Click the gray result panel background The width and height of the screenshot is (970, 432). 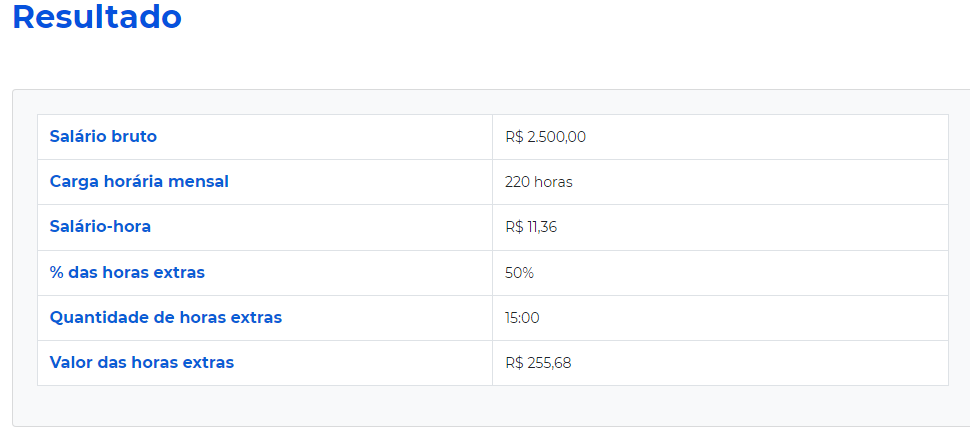[x=492, y=405]
